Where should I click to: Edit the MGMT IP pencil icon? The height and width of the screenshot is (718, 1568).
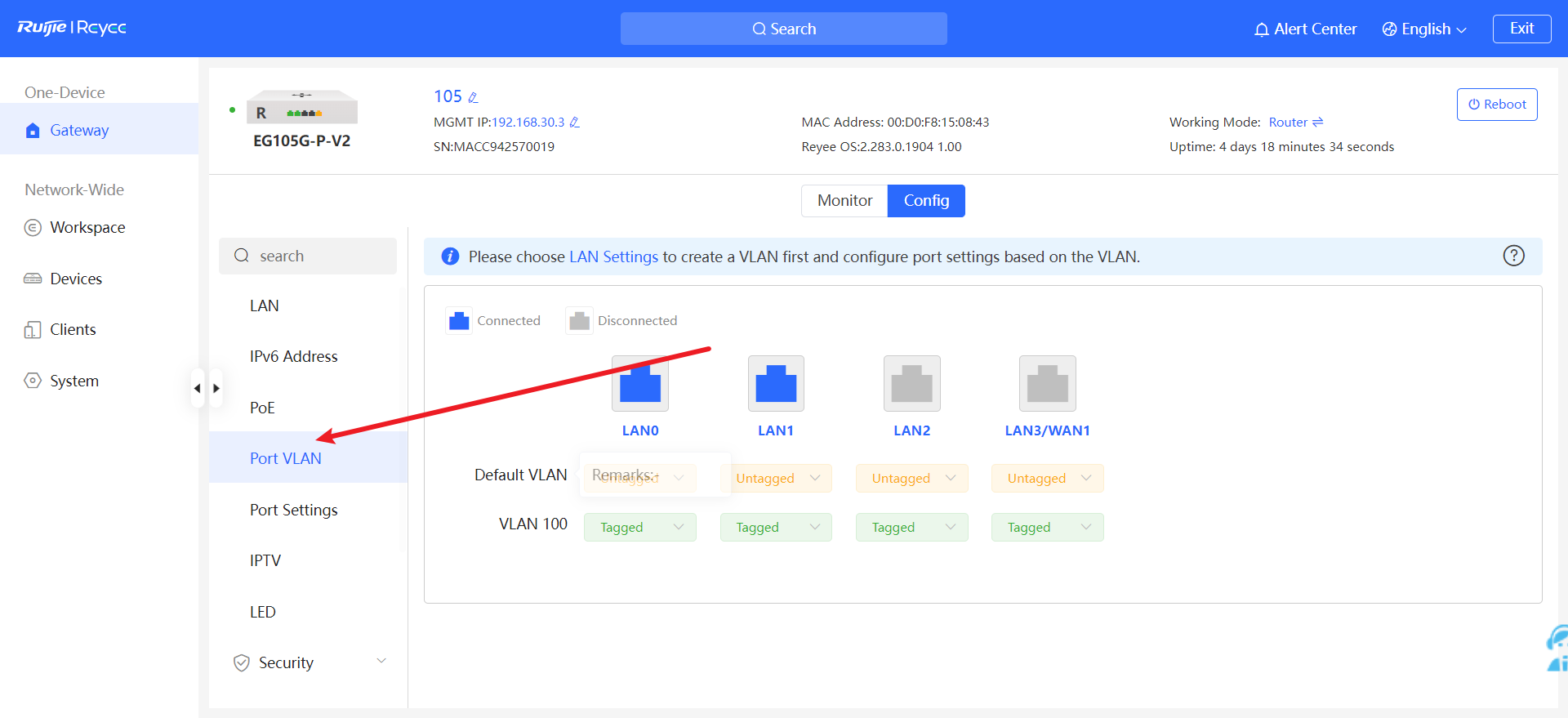(574, 123)
